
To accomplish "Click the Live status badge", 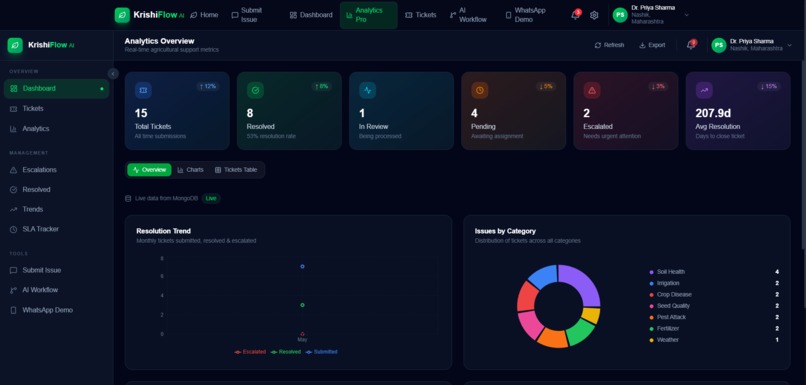I will (211, 198).
